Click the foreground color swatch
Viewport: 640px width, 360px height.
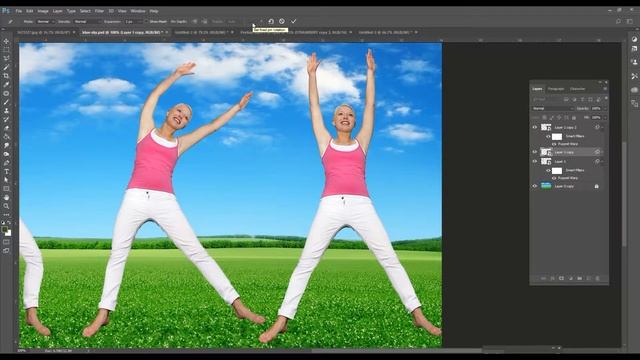point(4,230)
